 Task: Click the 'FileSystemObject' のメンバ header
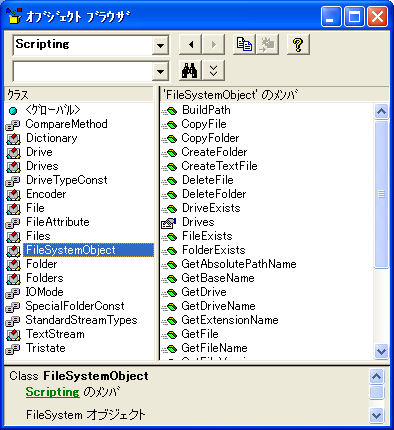(x=274, y=95)
